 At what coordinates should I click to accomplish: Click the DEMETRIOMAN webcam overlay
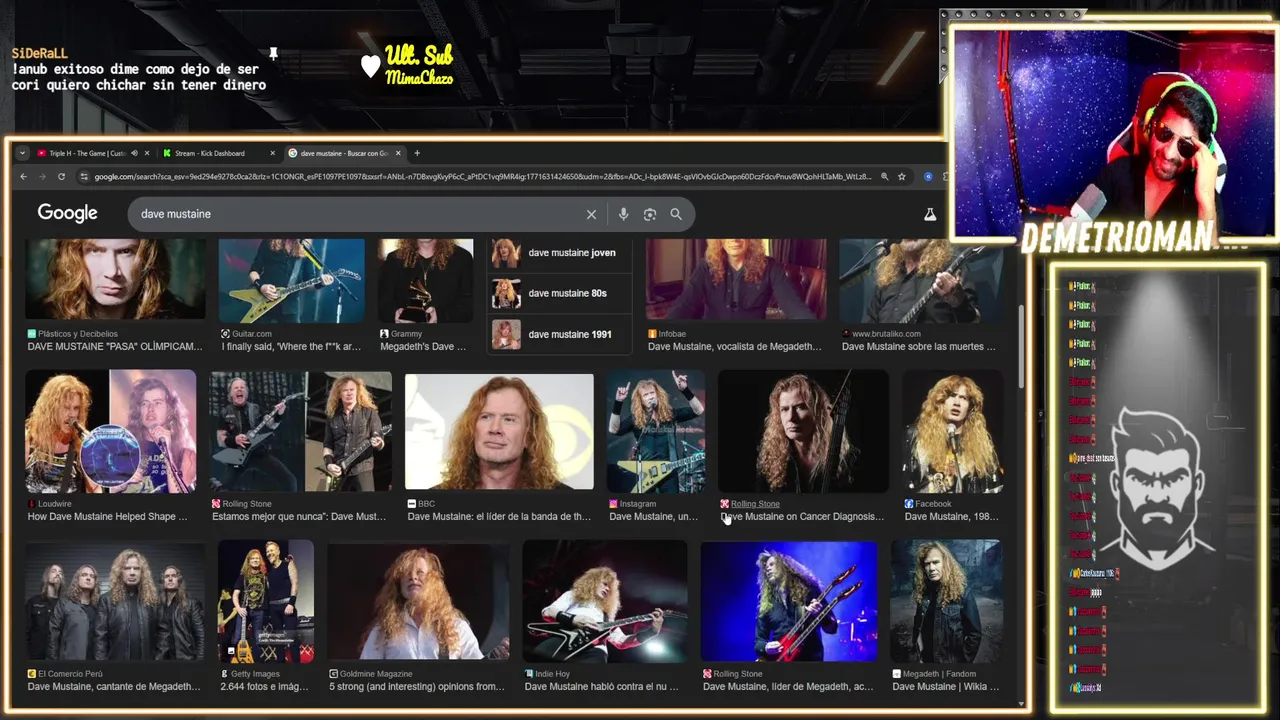(1114, 137)
